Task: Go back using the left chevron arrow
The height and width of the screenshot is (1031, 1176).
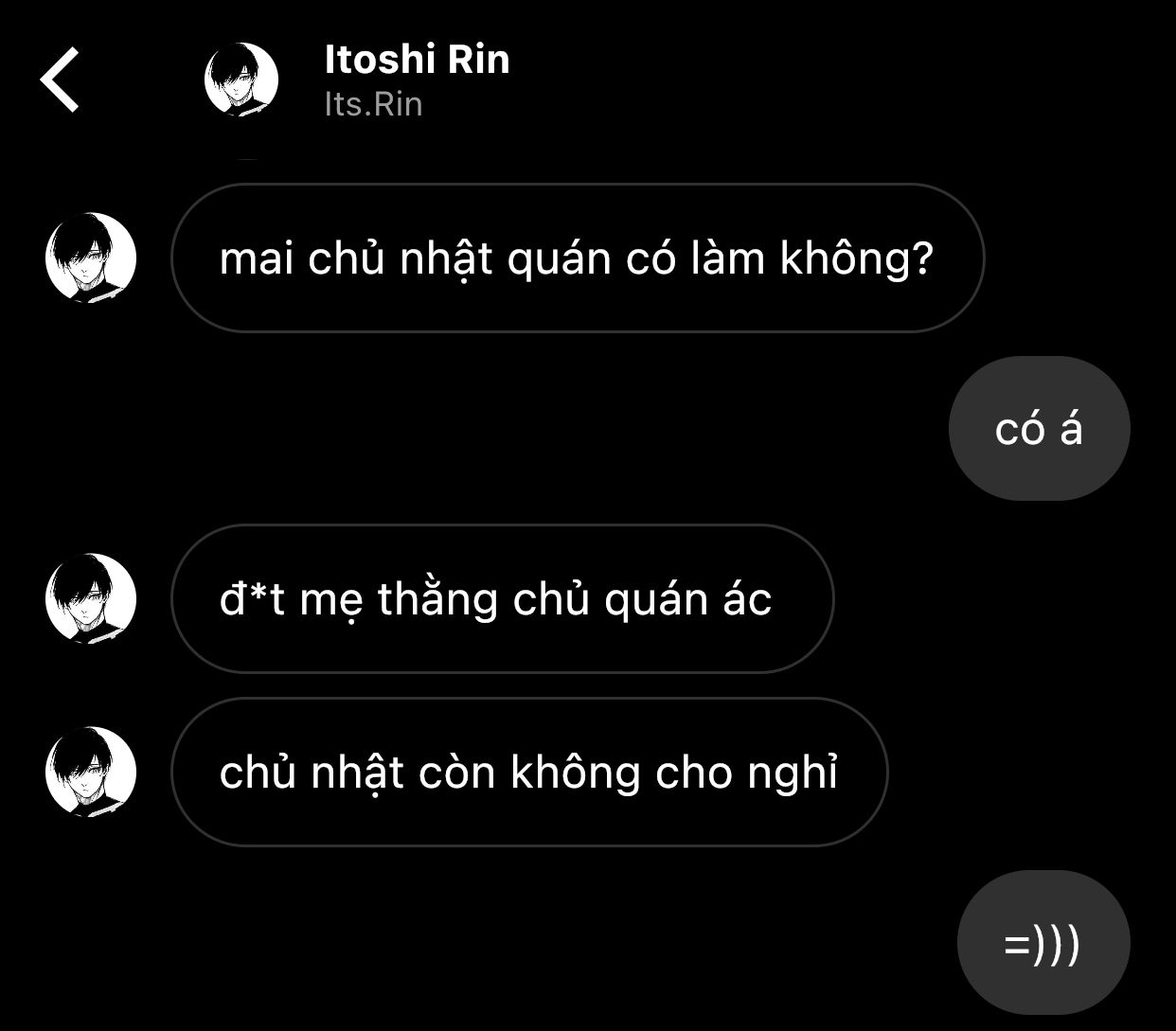Action: pyautogui.click(x=60, y=80)
